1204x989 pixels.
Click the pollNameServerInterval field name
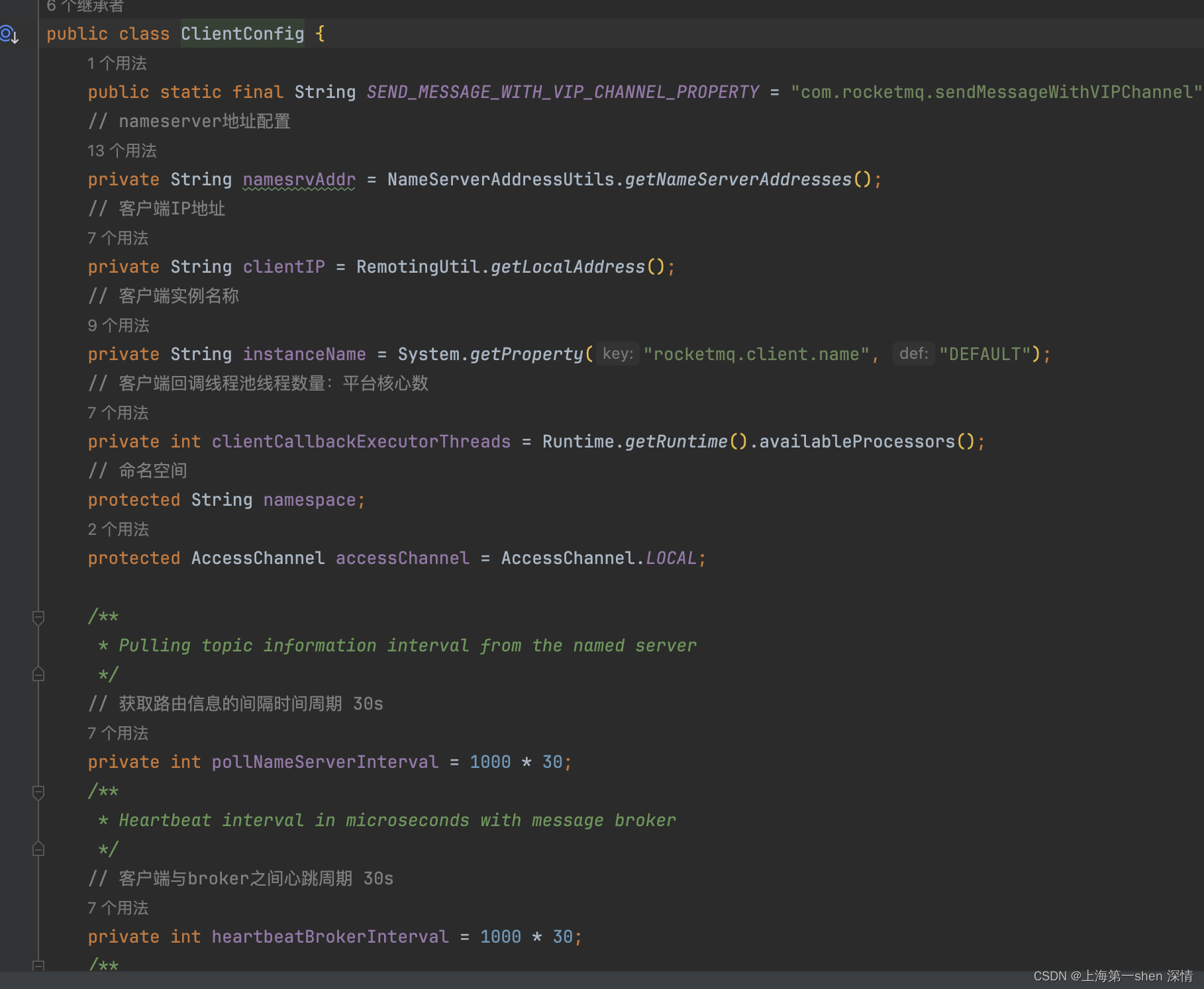pyautogui.click(x=325, y=762)
